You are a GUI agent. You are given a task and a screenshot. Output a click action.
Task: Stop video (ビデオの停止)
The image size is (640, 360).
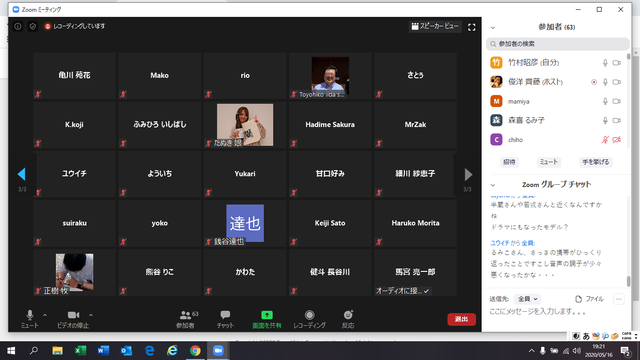point(73,319)
